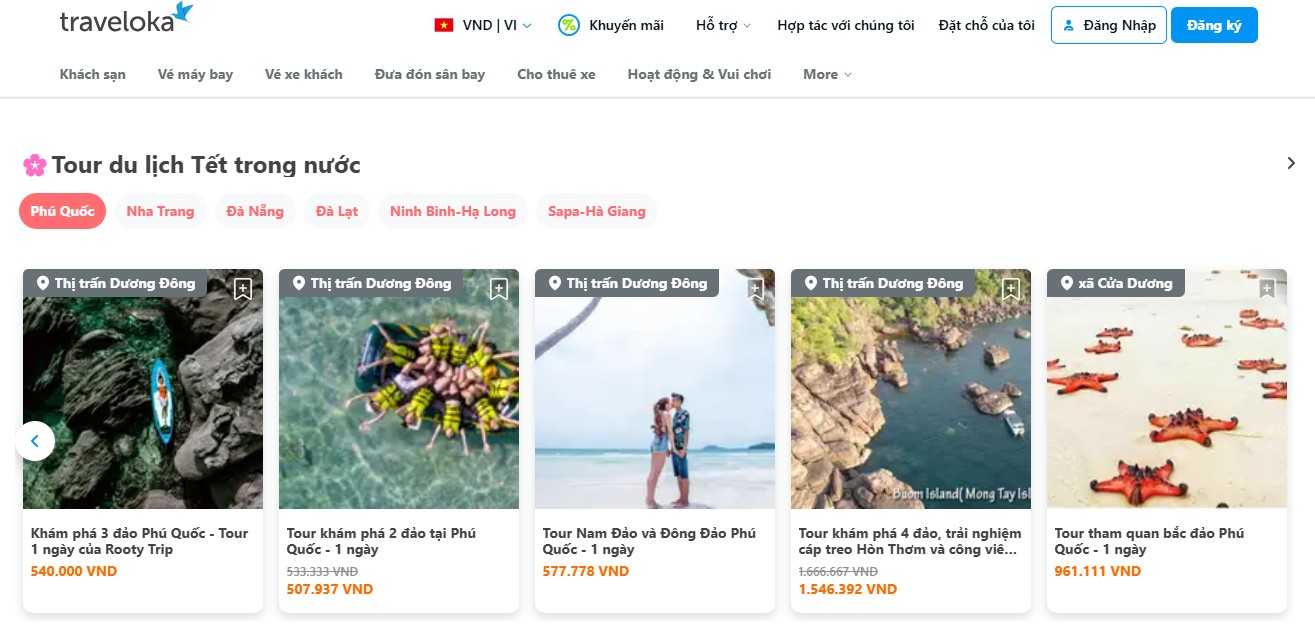
Task: Click the price 507.937 VND
Action: tap(330, 589)
